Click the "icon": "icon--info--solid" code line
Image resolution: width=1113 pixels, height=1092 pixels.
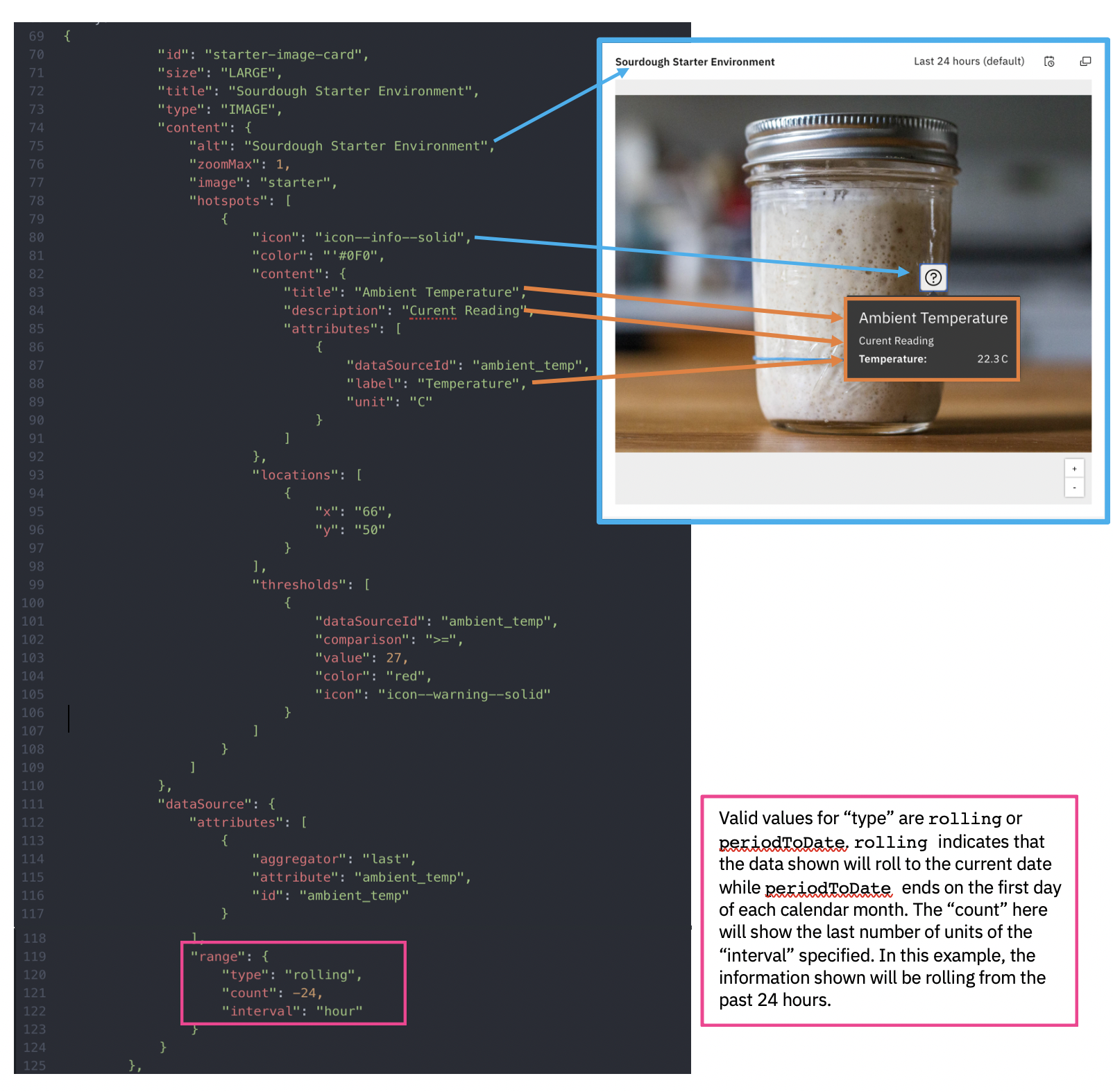click(362, 237)
